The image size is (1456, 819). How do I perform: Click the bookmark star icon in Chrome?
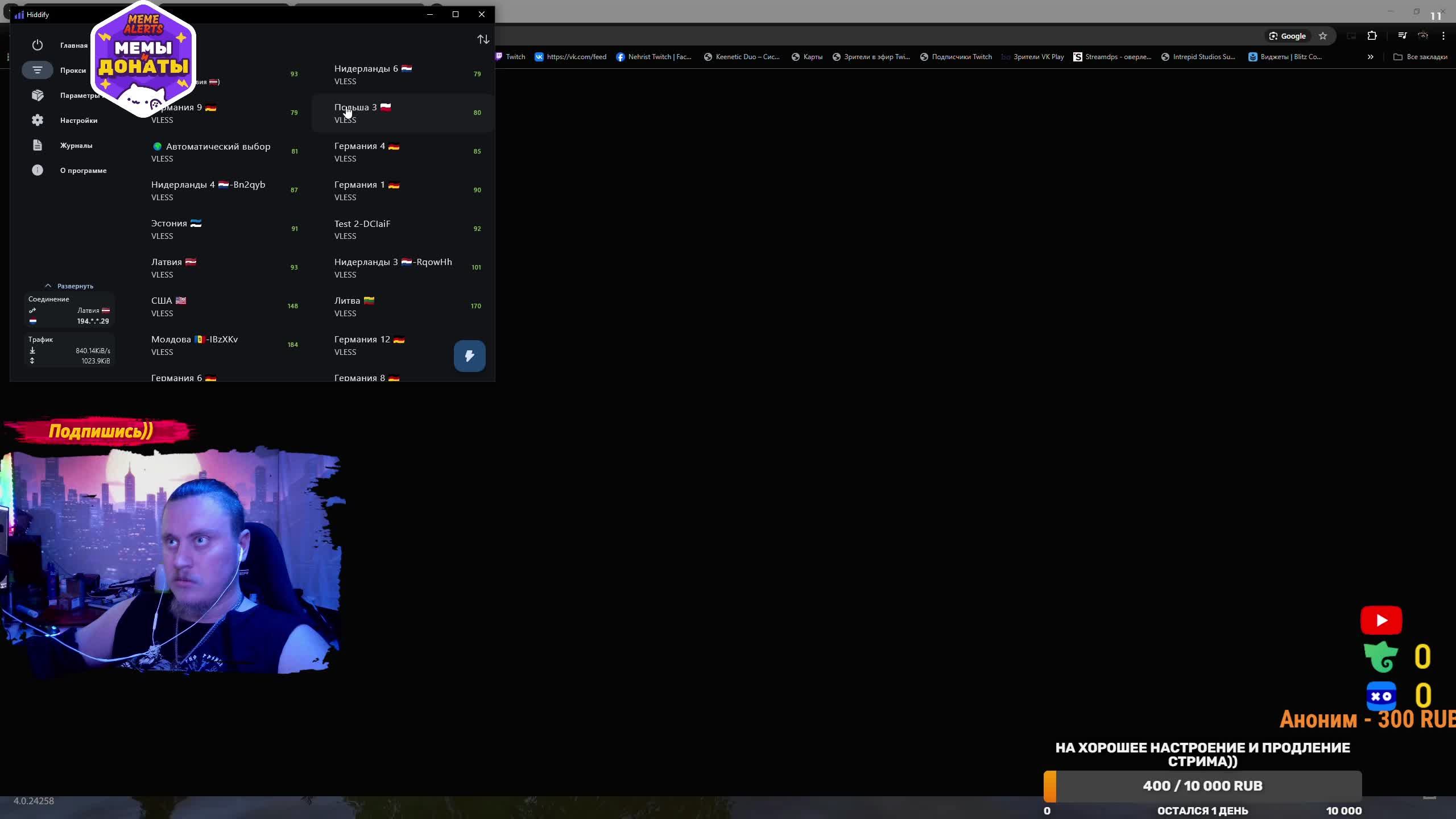tap(1323, 36)
